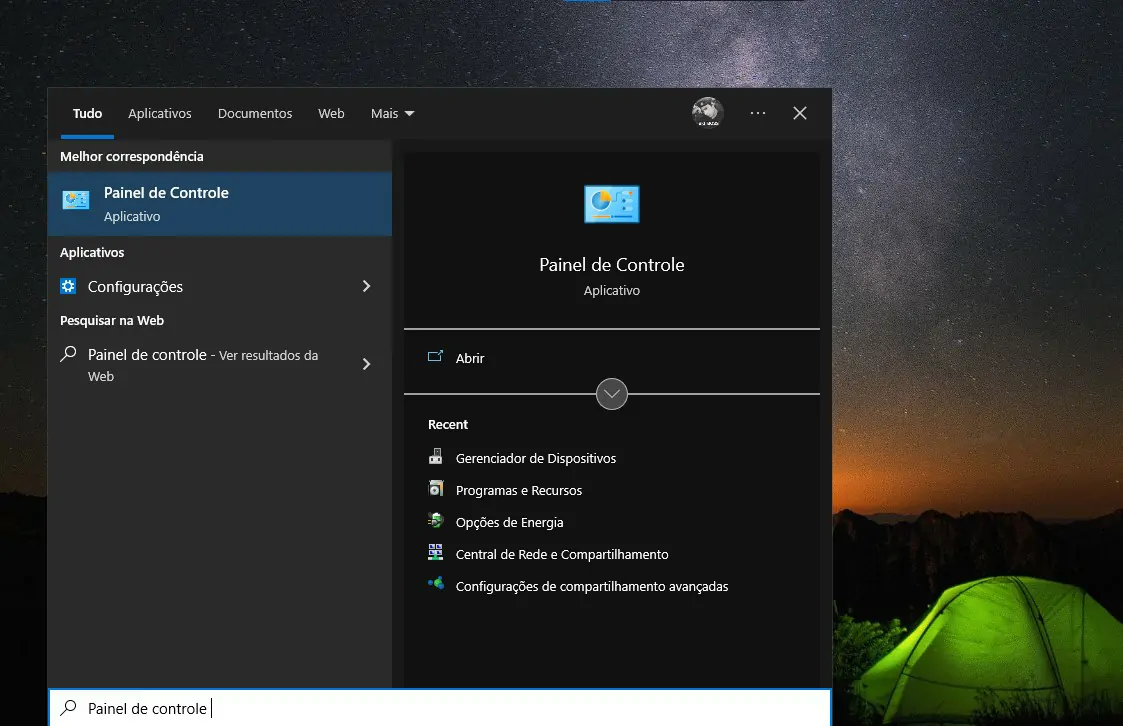The image size is (1123, 726).
Task: Click the 'Recent' heading
Action: pos(448,425)
